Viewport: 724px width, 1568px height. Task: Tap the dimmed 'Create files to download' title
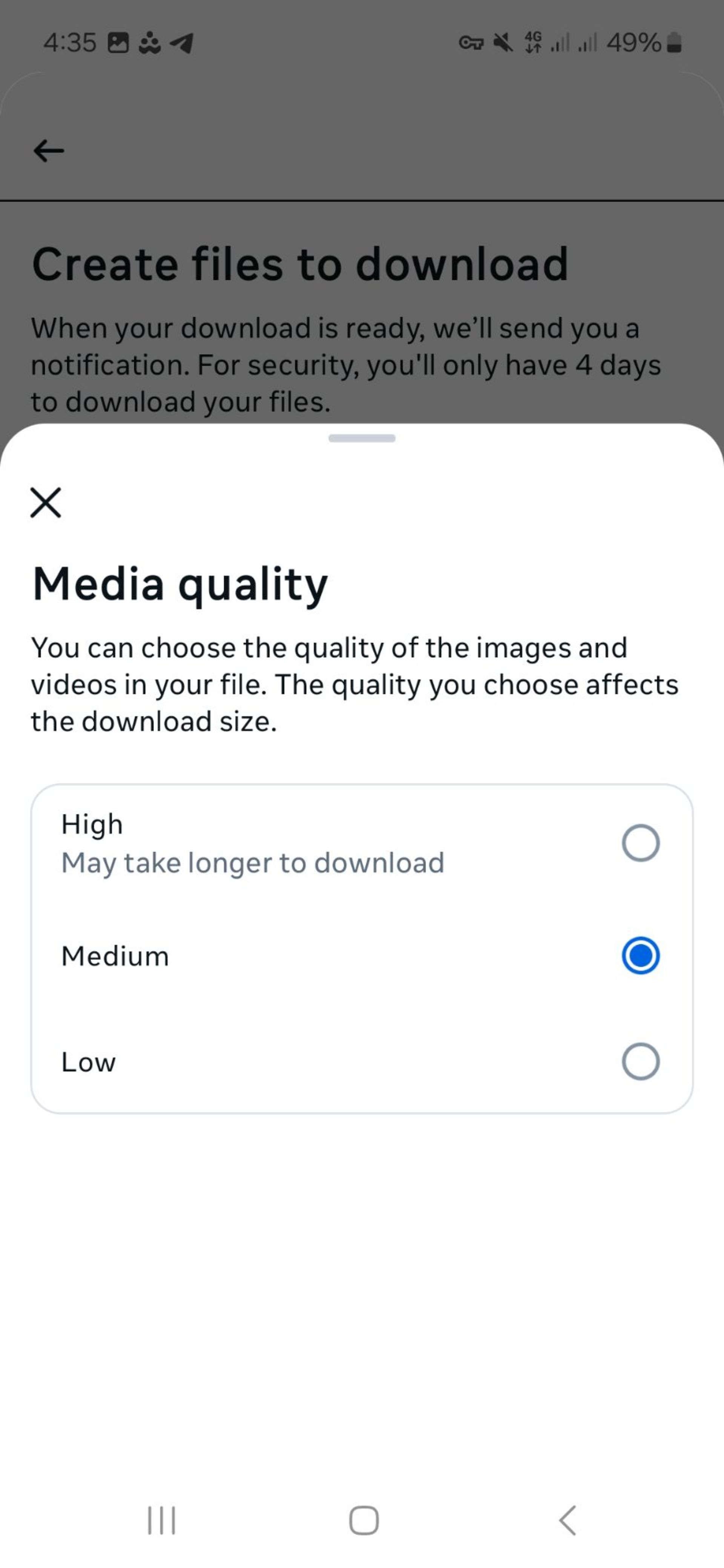299,264
